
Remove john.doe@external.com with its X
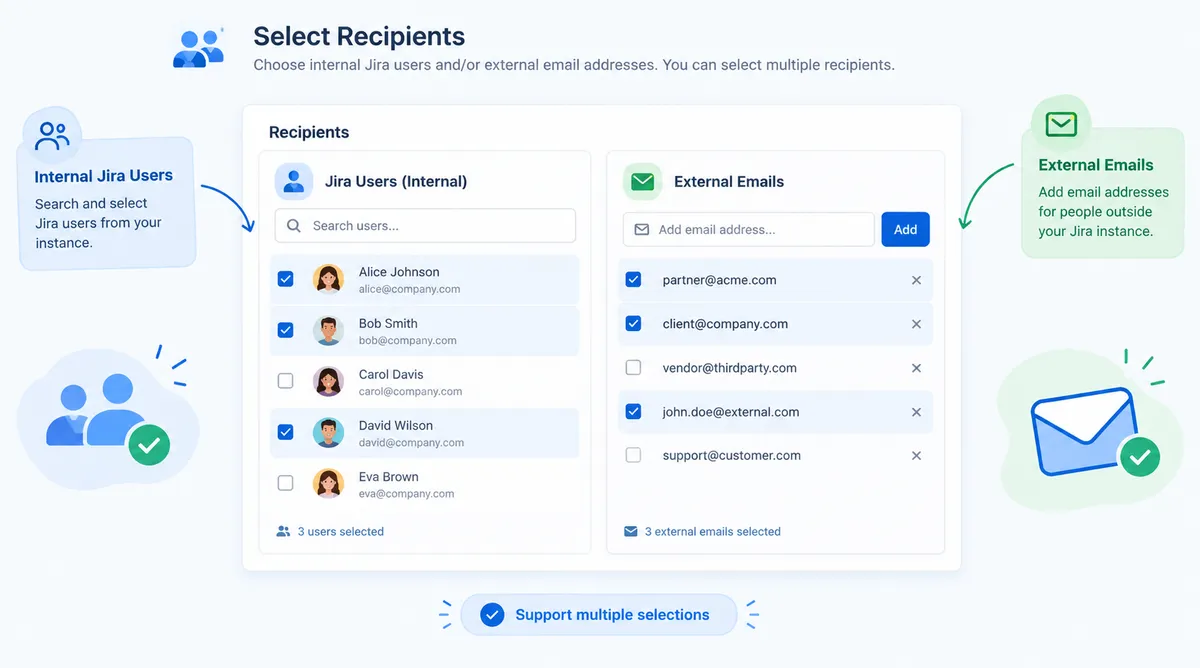916,412
